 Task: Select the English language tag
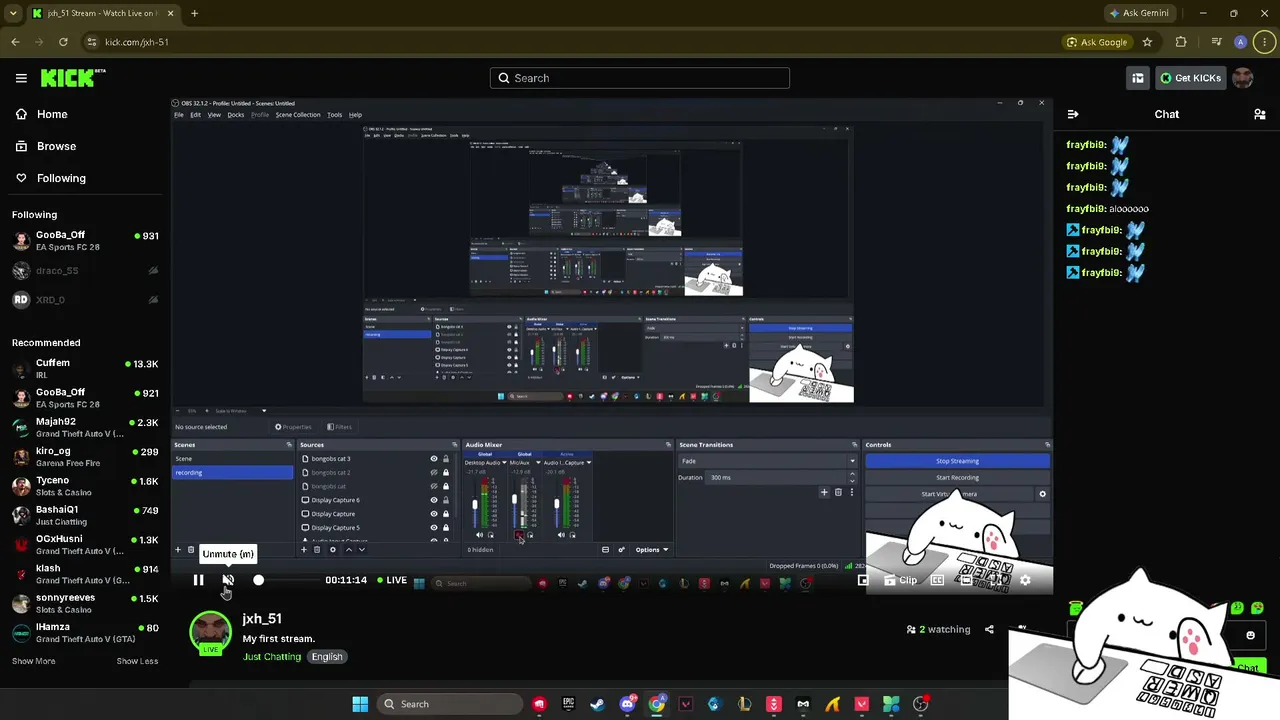327,657
